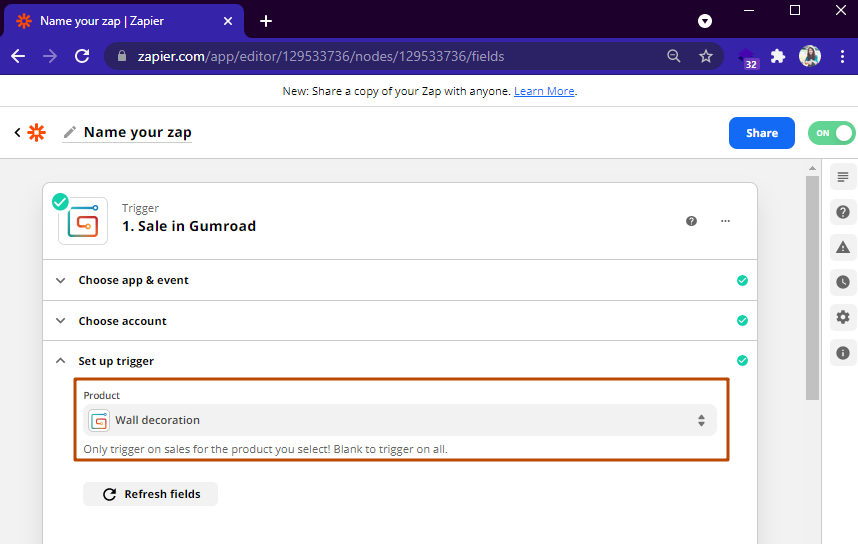Click the blue Share button
Screen dimensions: 858x544
click(762, 133)
